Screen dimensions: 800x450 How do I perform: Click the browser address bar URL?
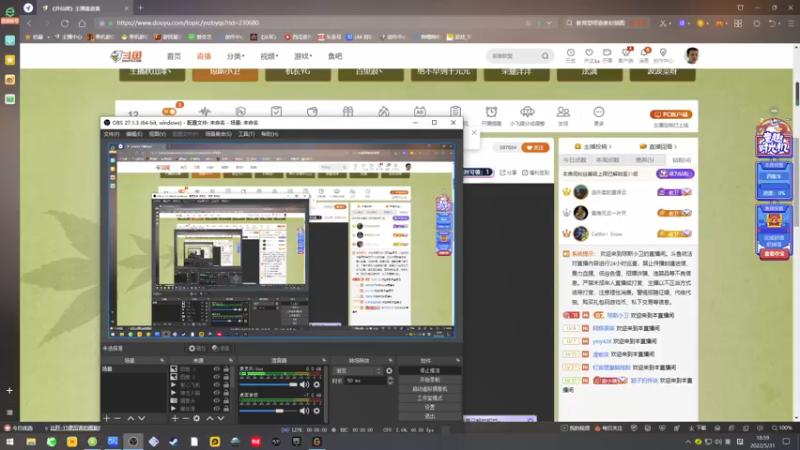pyautogui.click(x=188, y=23)
